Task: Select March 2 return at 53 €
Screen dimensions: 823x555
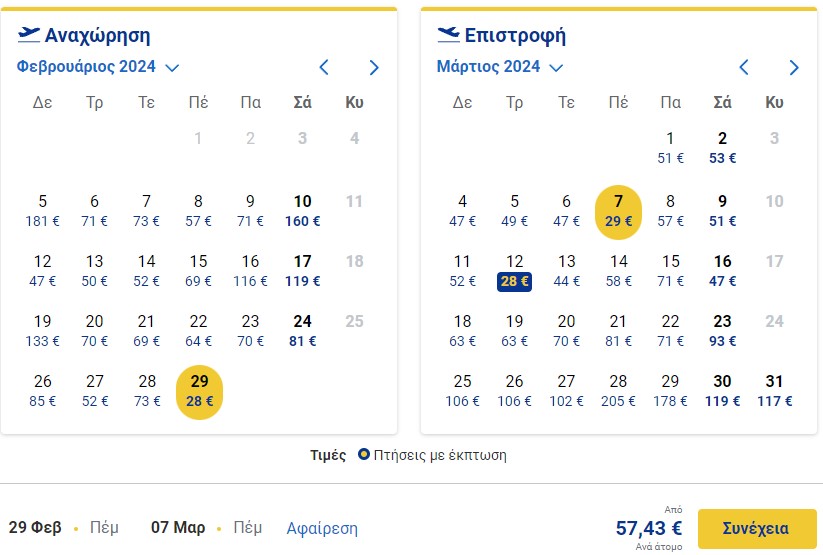Action: (722, 148)
